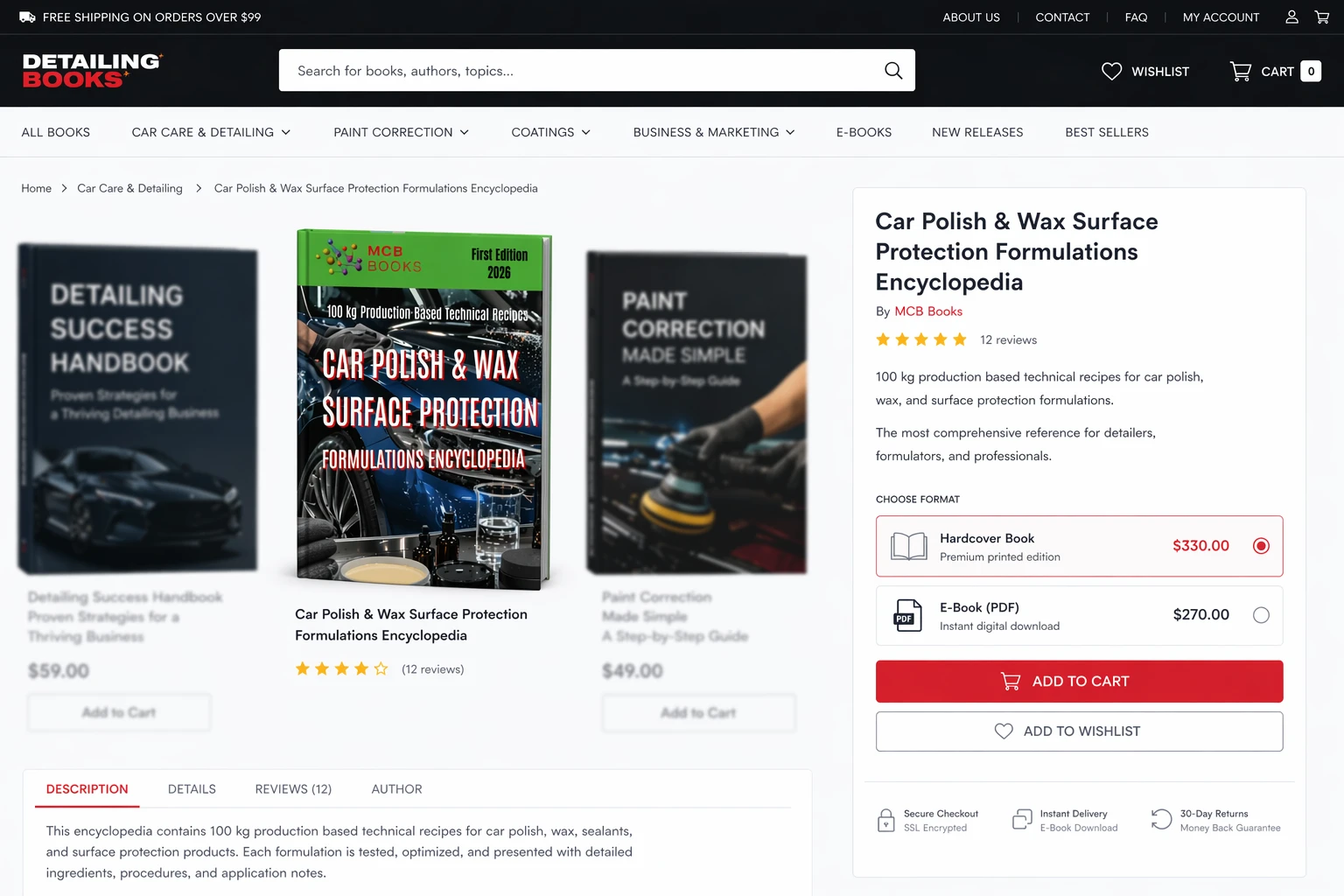This screenshot has width=1344, height=896.
Task: Open the Details tab
Action: [192, 789]
